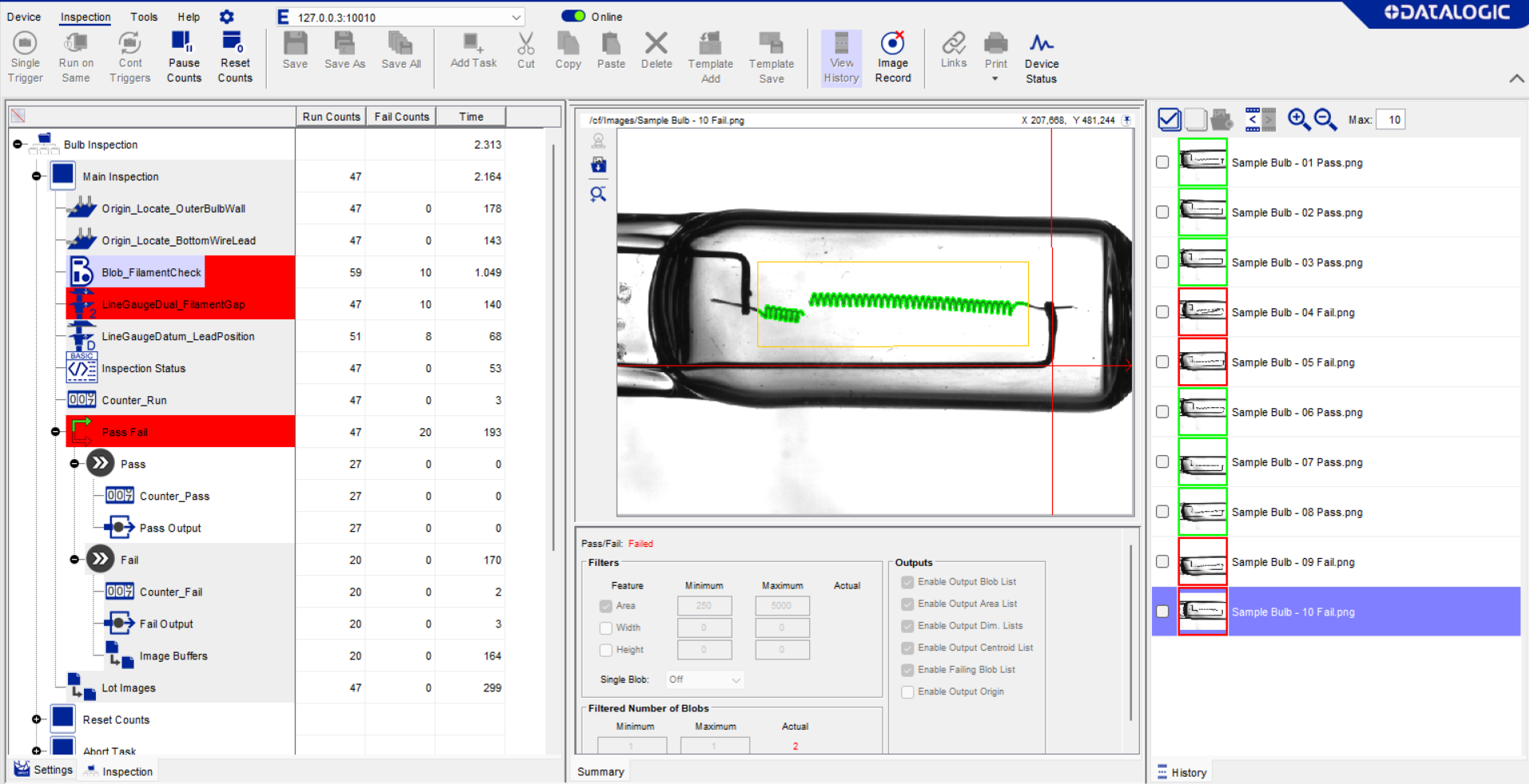Collapse the Pass Fail tree node
The image size is (1529, 784).
point(55,431)
